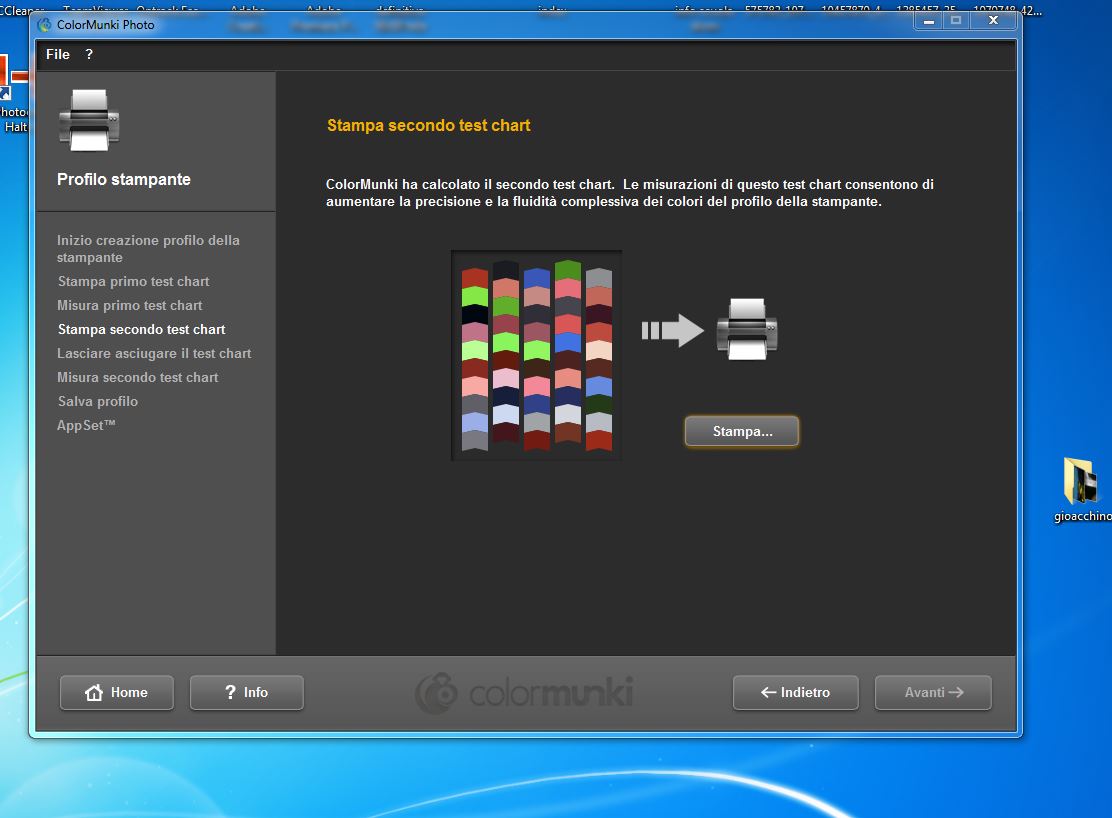
Task: Click the printer icon beside the arrow
Action: point(747,329)
